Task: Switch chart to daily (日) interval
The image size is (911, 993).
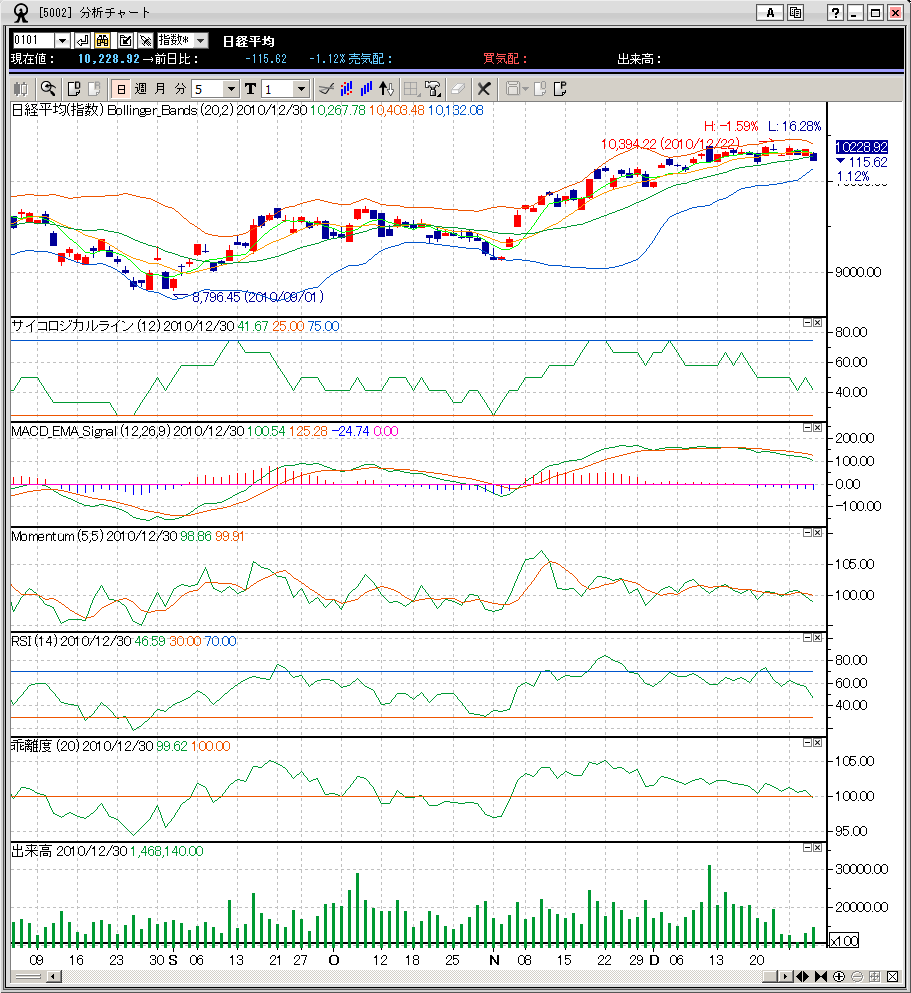Action: 121,89
